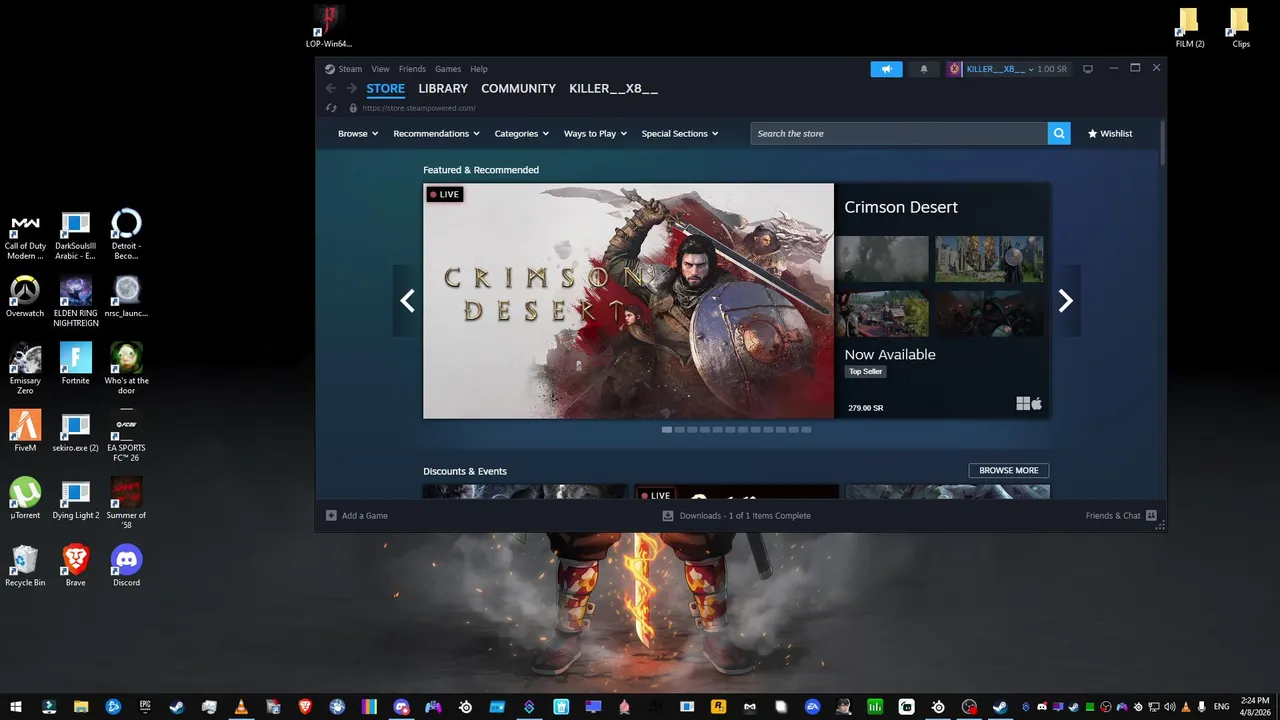Show previous featured game with left arrow

click(407, 301)
